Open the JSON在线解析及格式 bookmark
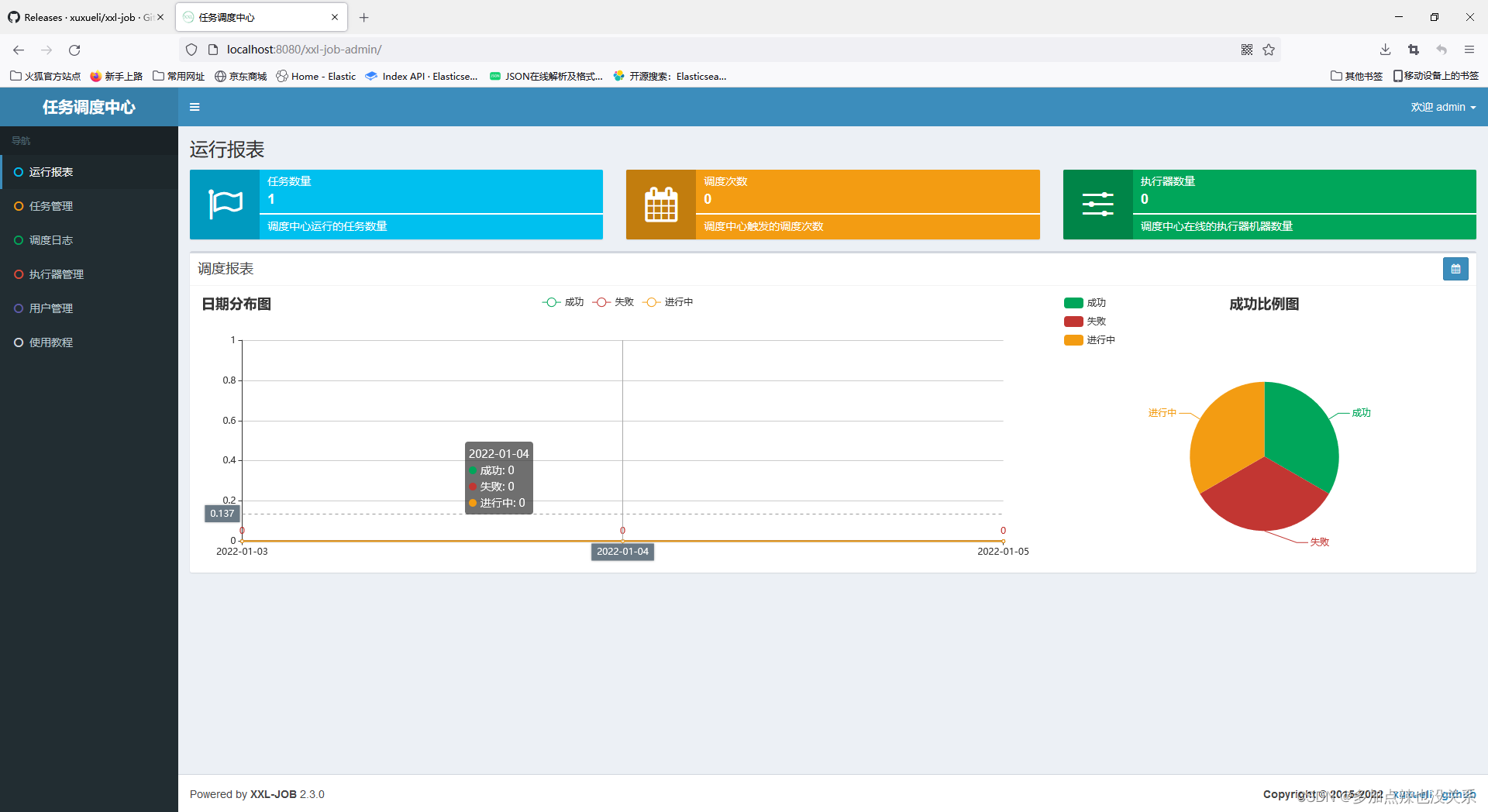 pyautogui.click(x=546, y=76)
